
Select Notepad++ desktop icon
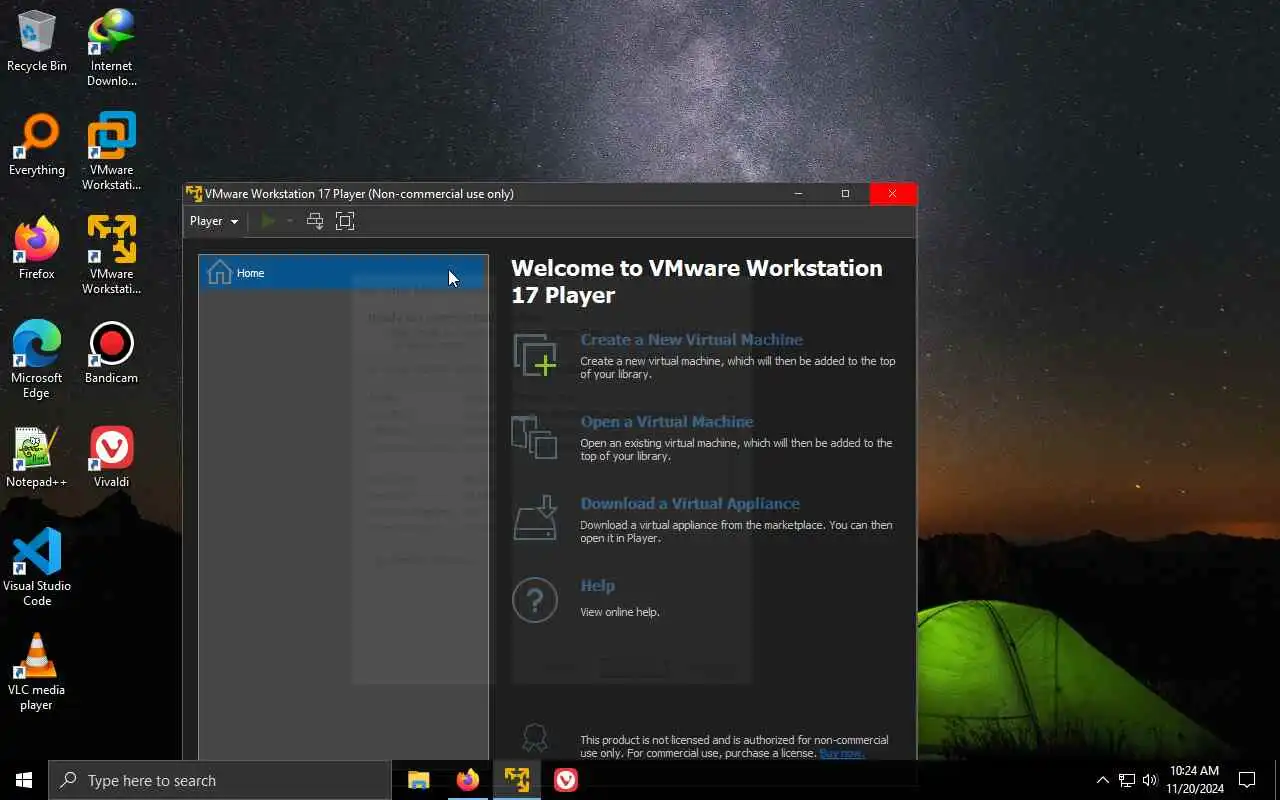[x=37, y=458]
